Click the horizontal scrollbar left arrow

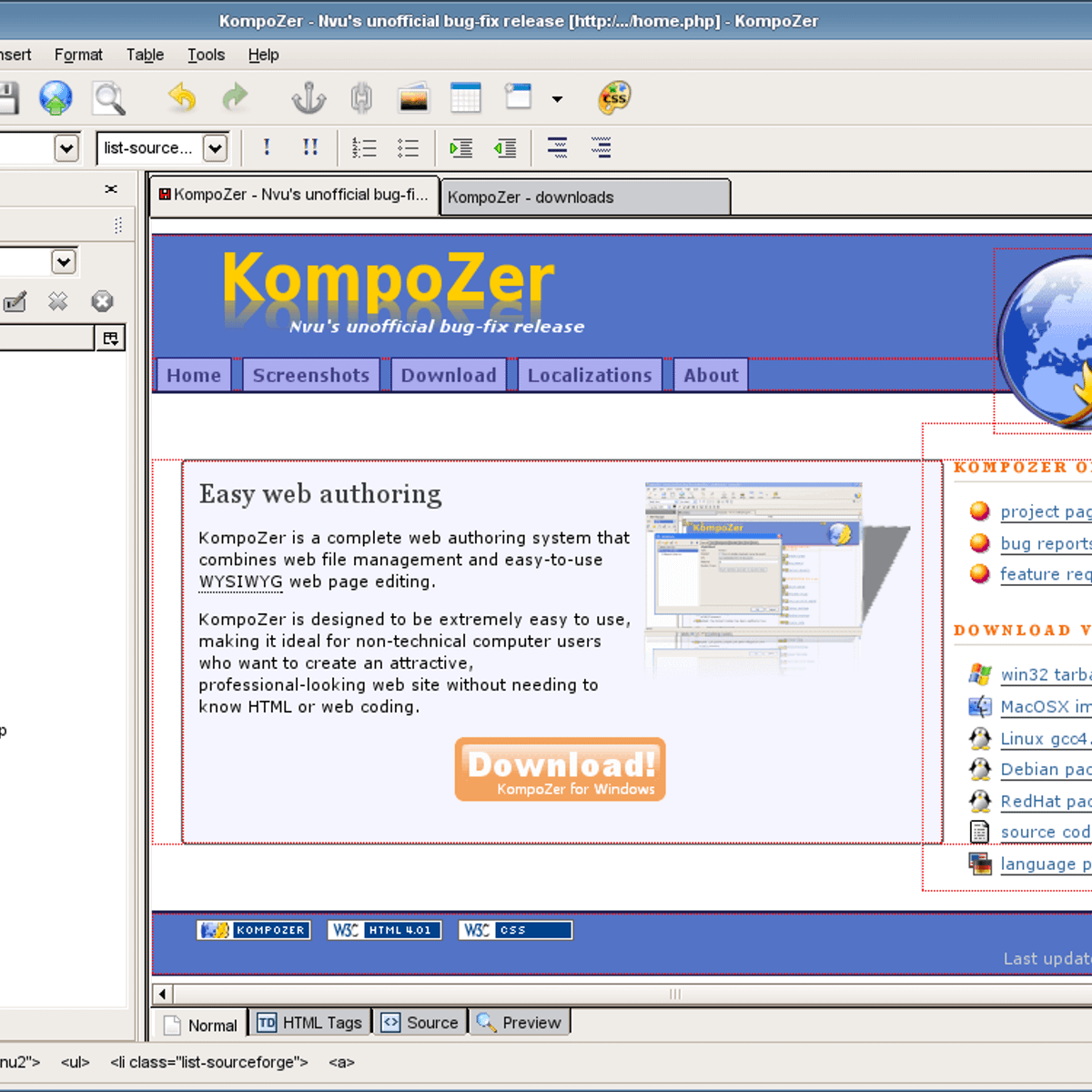162,994
